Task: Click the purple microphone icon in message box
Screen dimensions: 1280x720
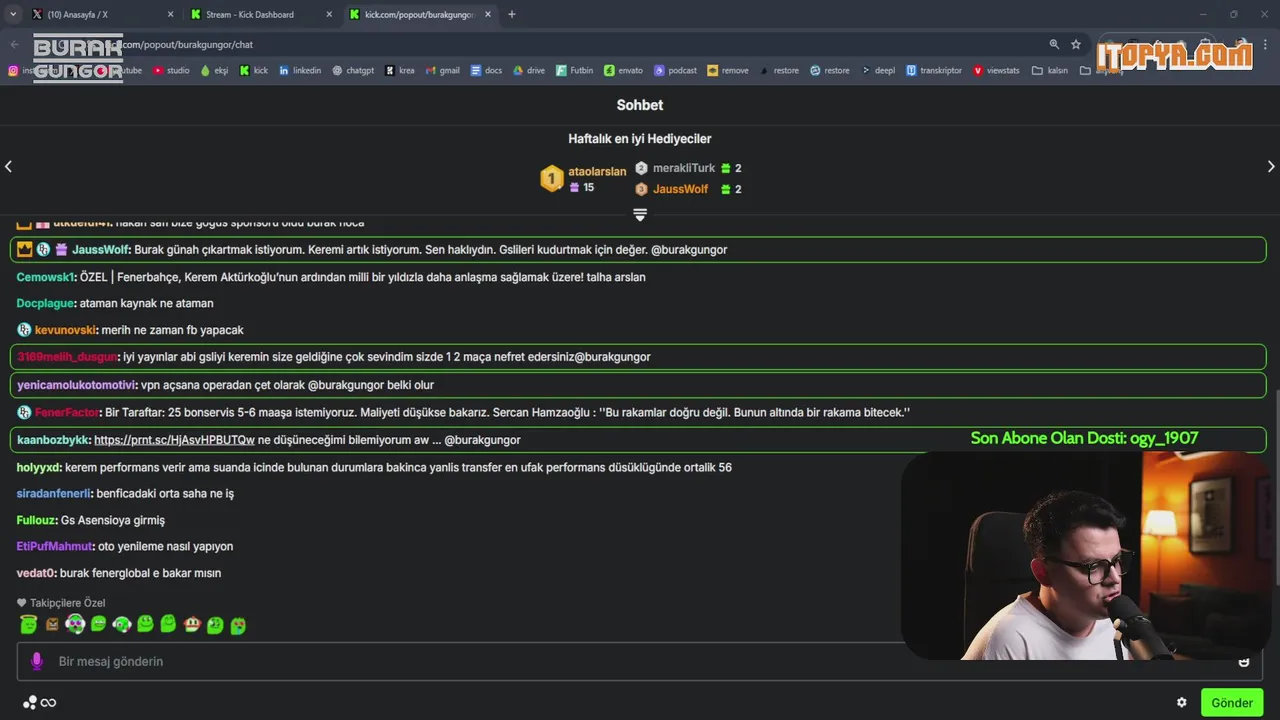Action: tap(37, 661)
